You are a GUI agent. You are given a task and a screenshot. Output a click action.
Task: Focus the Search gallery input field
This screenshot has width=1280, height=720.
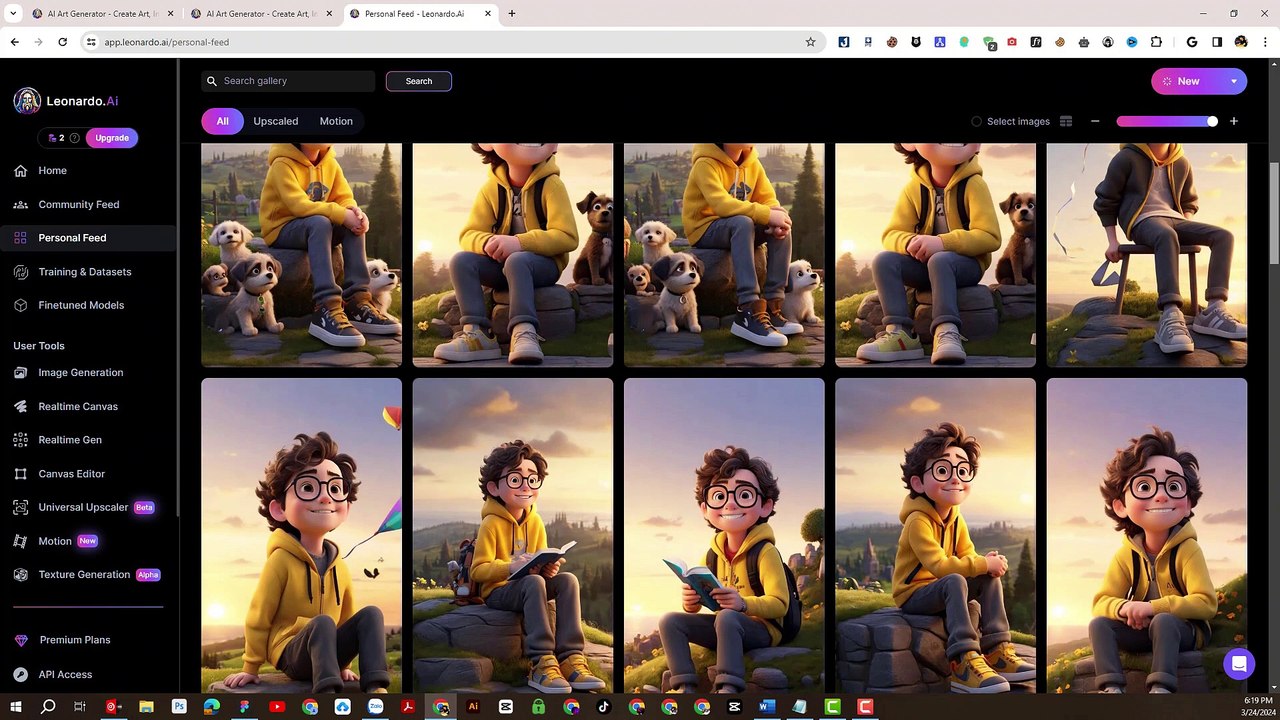point(288,81)
